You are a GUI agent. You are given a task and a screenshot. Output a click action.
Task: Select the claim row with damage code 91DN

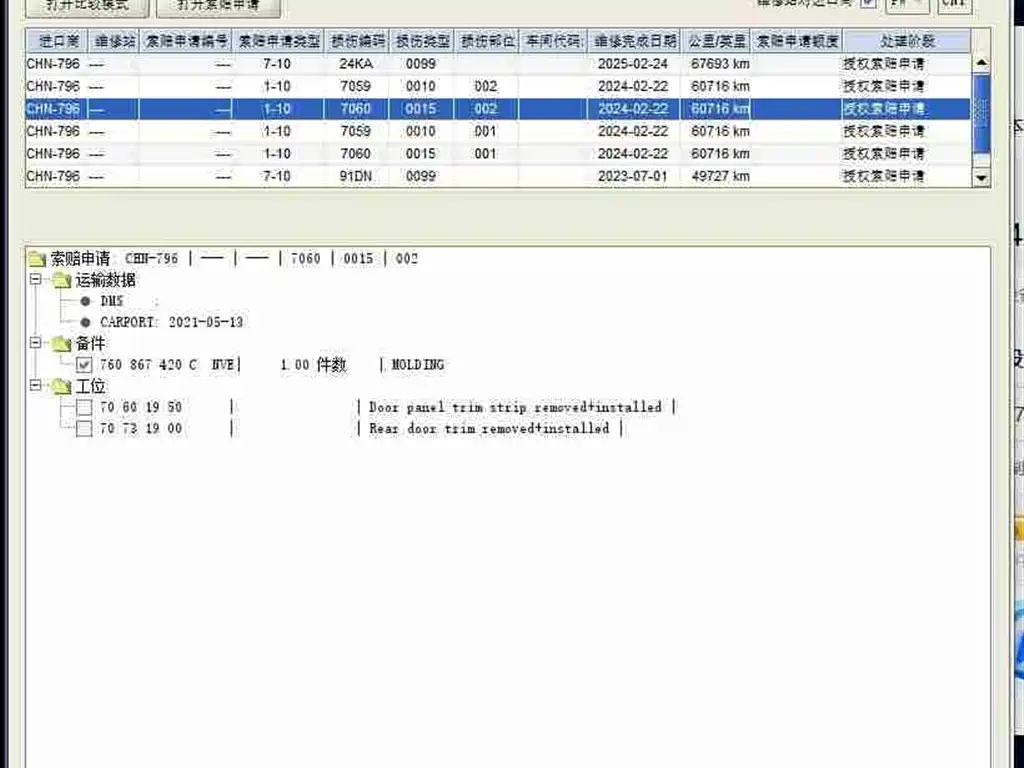click(498, 176)
